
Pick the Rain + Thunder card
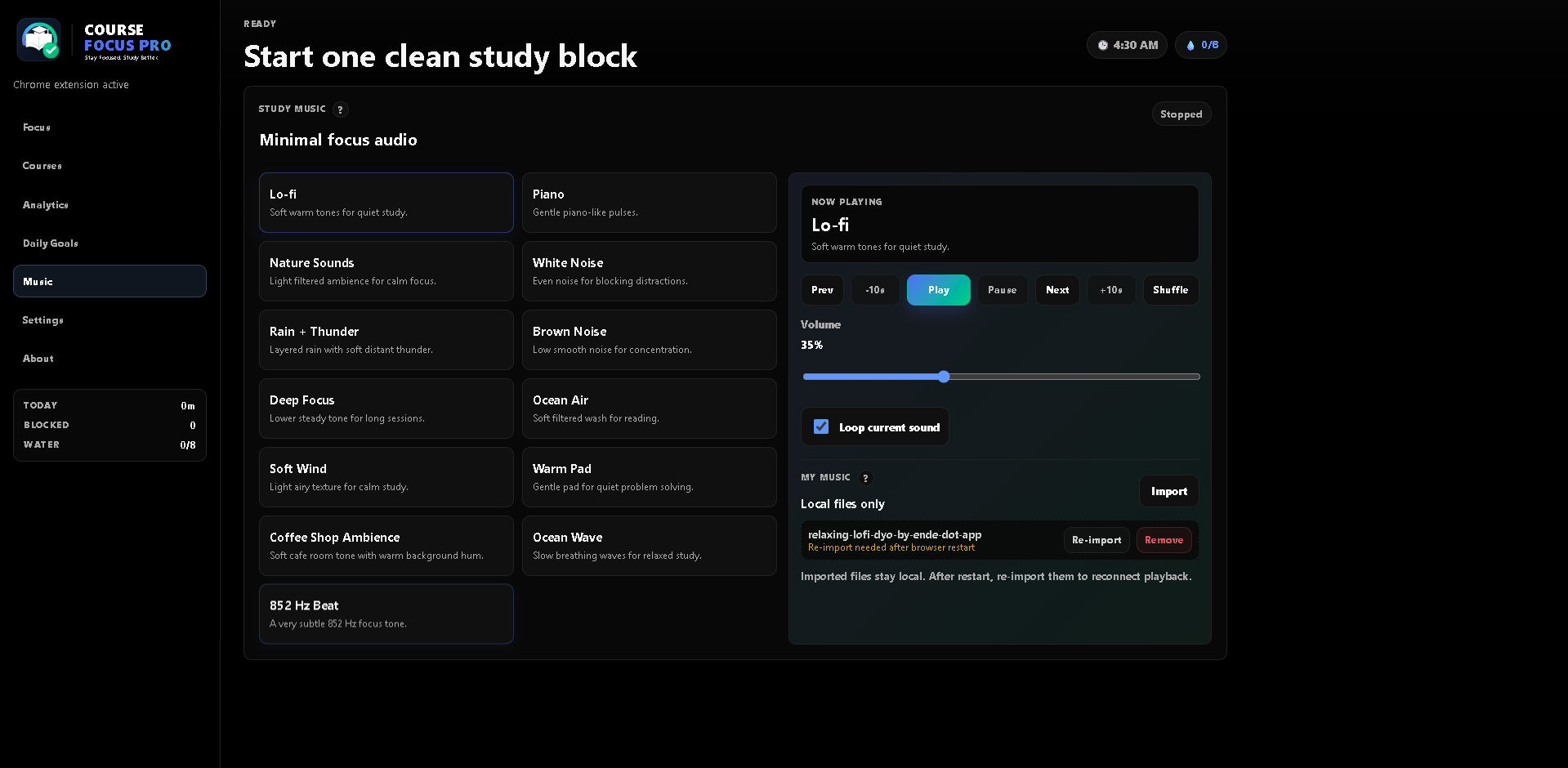tap(386, 340)
